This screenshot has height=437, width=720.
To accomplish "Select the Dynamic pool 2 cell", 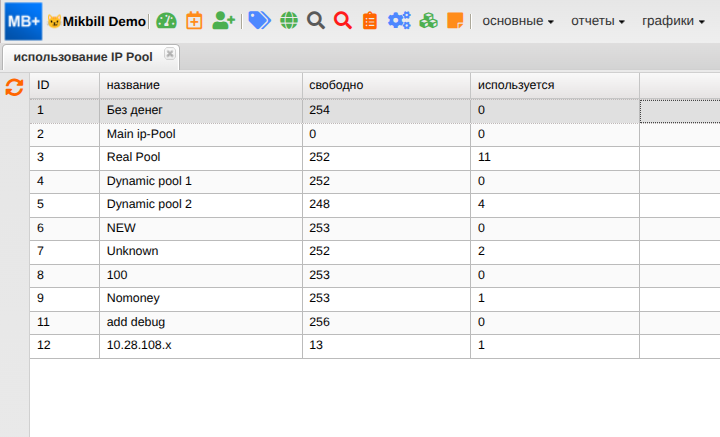I will point(201,204).
